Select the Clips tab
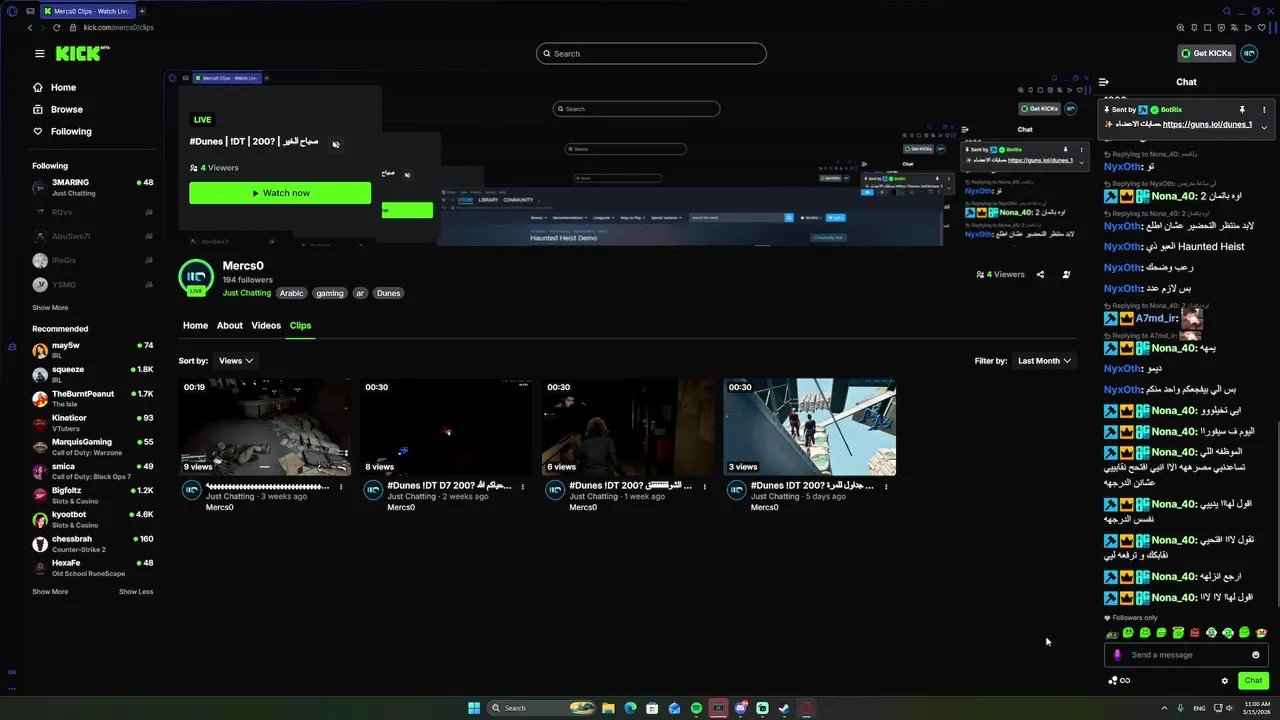 (300, 326)
